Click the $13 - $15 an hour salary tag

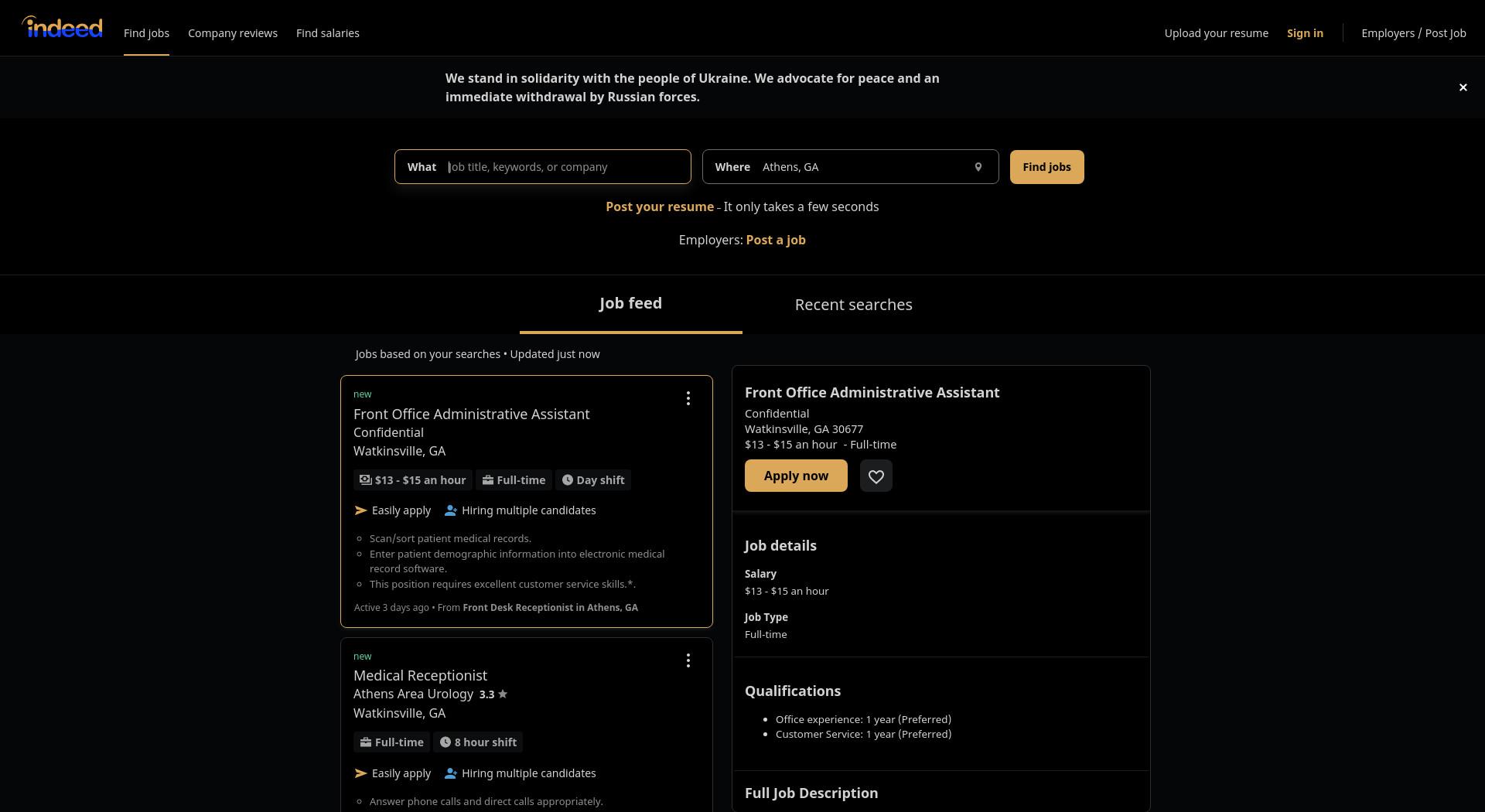412,480
